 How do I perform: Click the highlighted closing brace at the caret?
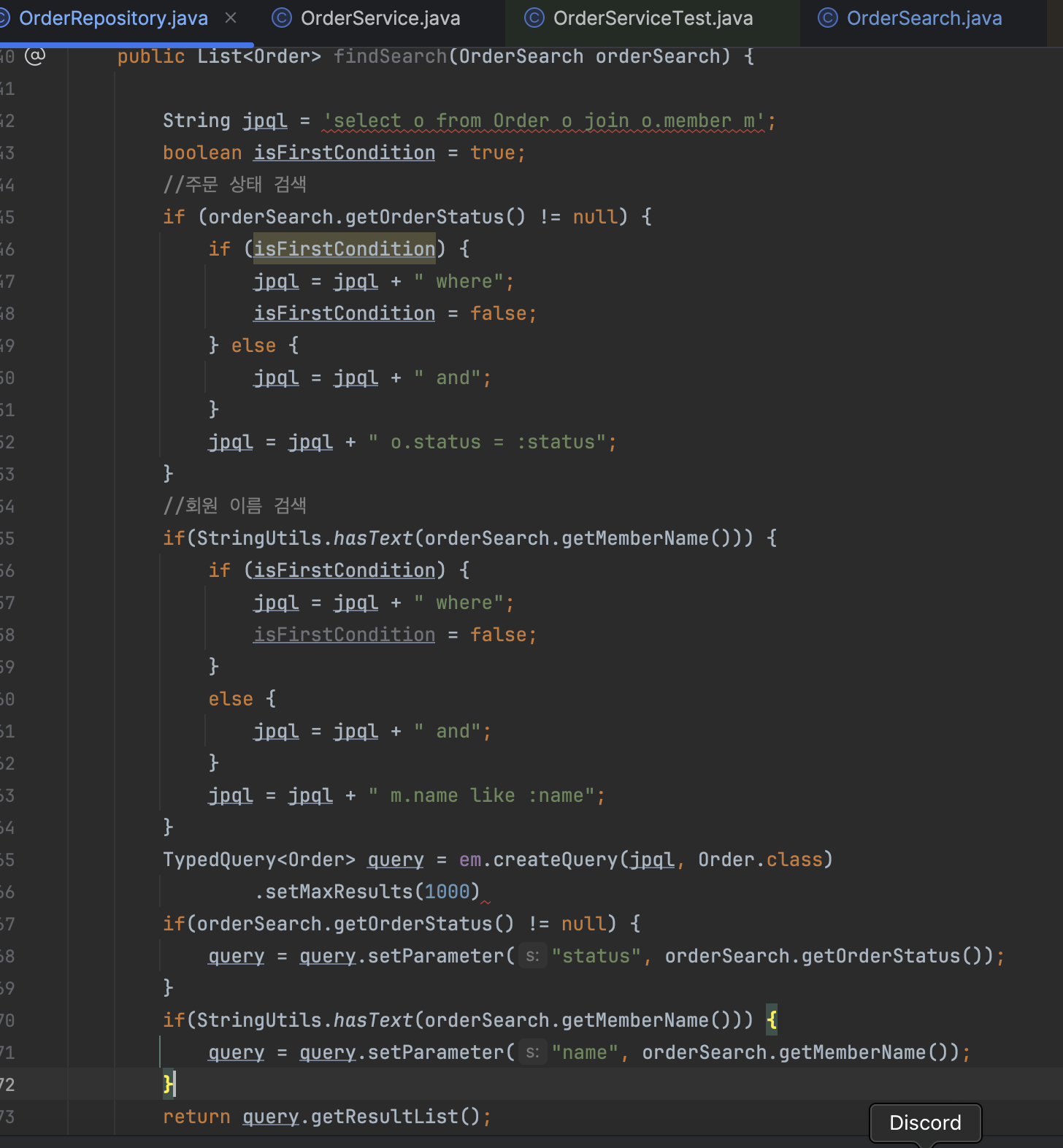pyautogui.click(x=168, y=1084)
